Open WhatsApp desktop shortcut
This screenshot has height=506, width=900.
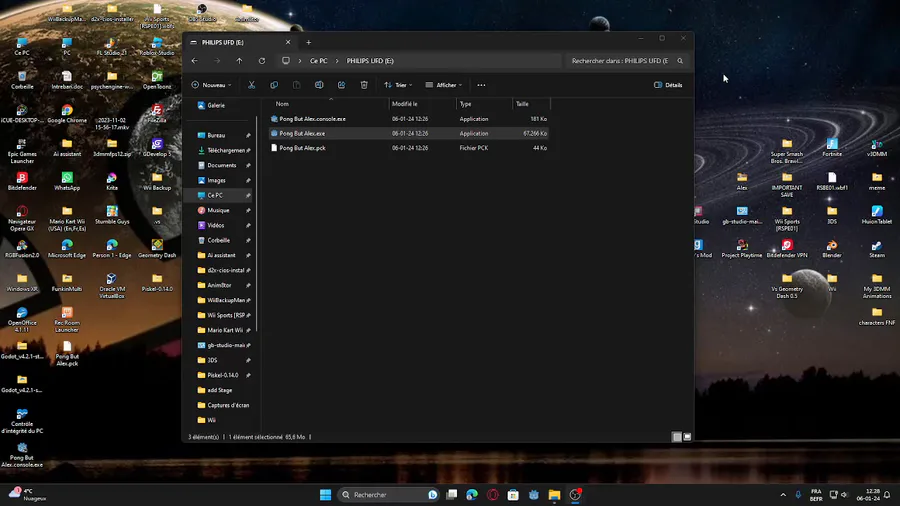point(67,181)
